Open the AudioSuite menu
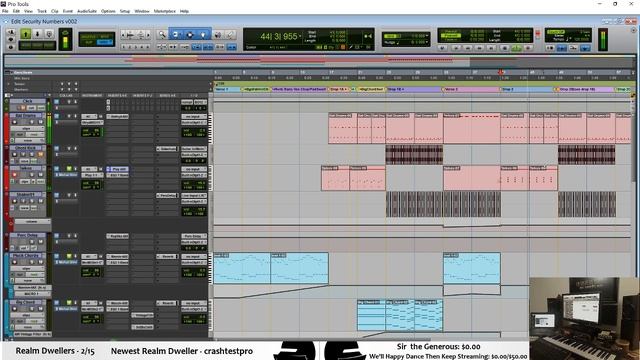Image resolution: width=640 pixels, height=360 pixels. [x=87, y=11]
